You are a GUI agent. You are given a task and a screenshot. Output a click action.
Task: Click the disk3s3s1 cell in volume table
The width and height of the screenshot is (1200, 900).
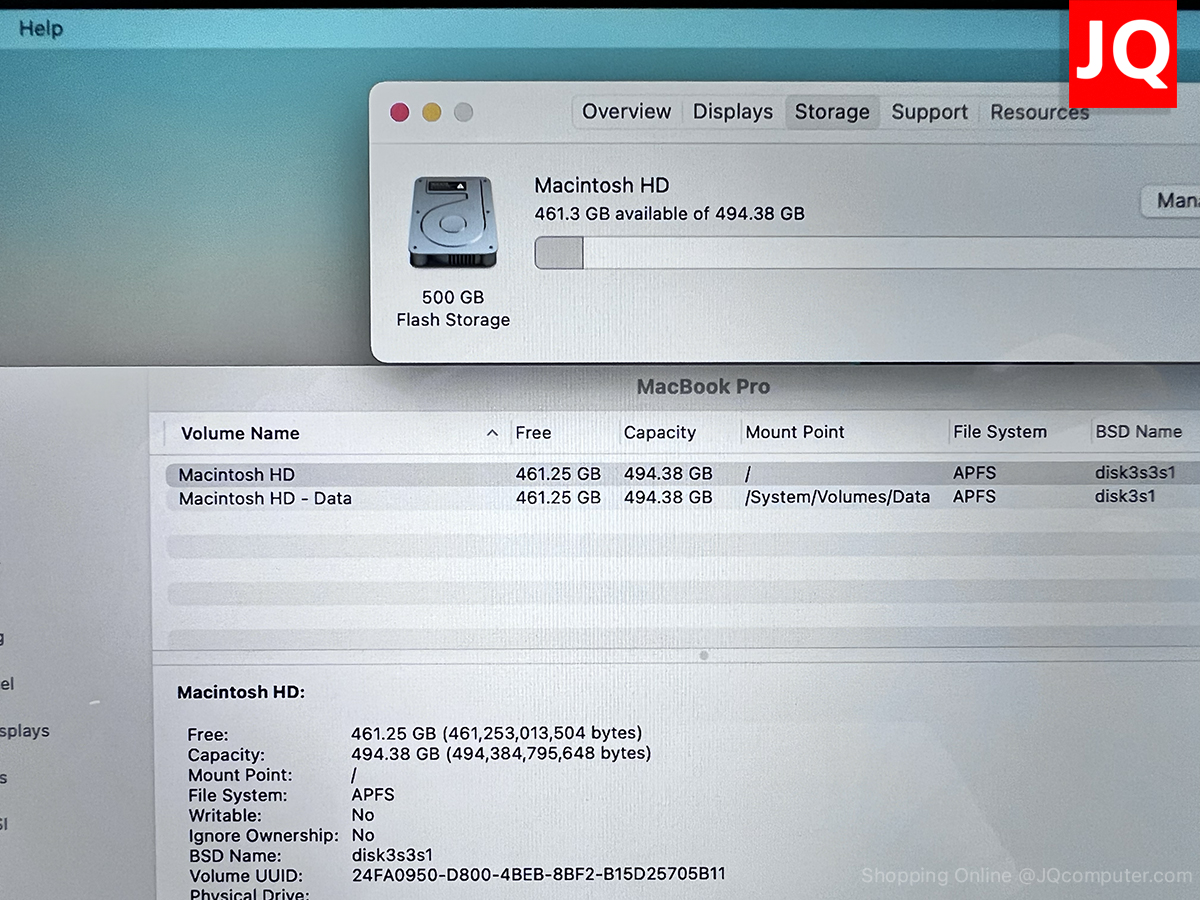click(x=1135, y=473)
